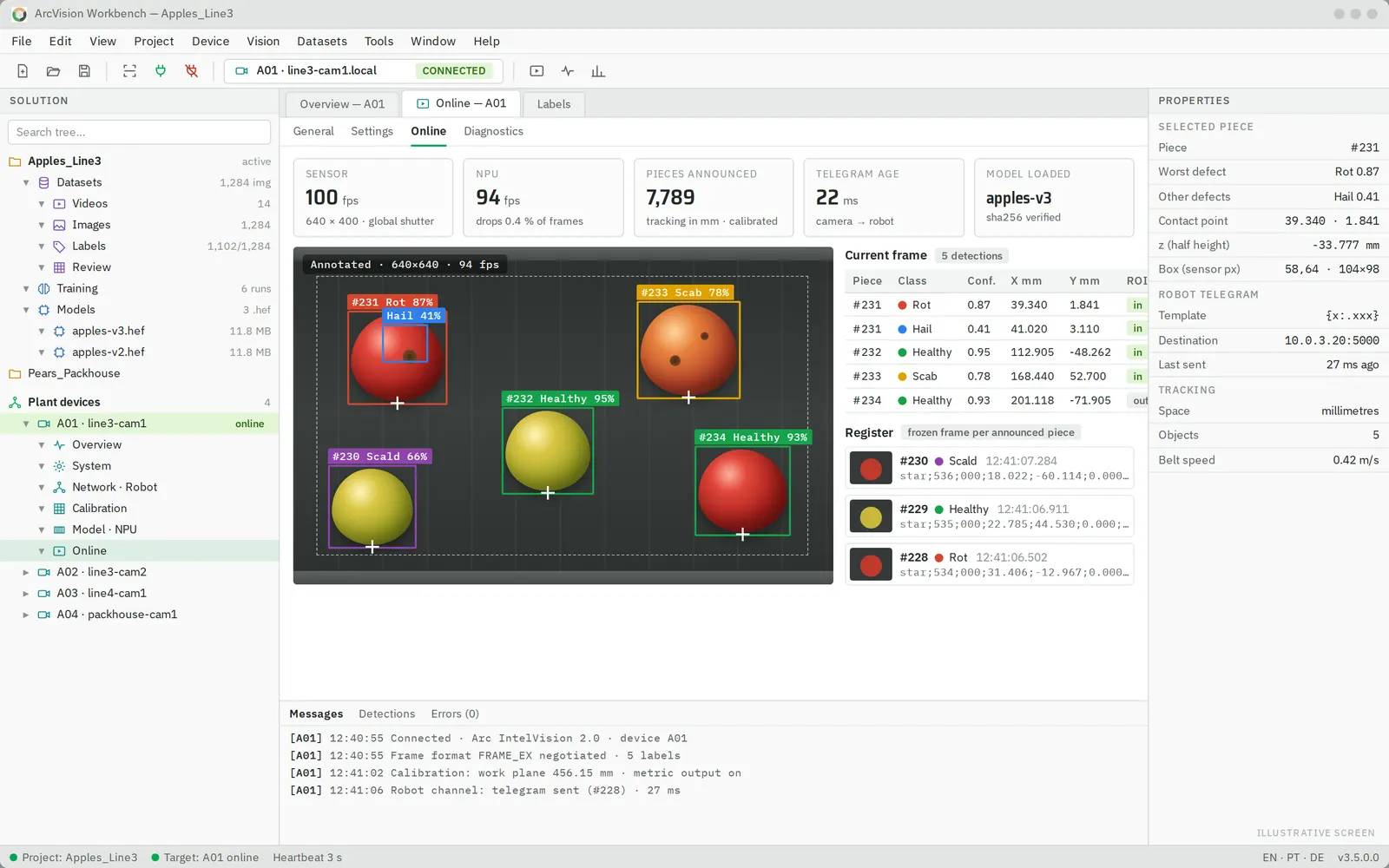Click the Save disk icon in toolbar
Viewport: 1389px width, 868px height.
(84, 71)
